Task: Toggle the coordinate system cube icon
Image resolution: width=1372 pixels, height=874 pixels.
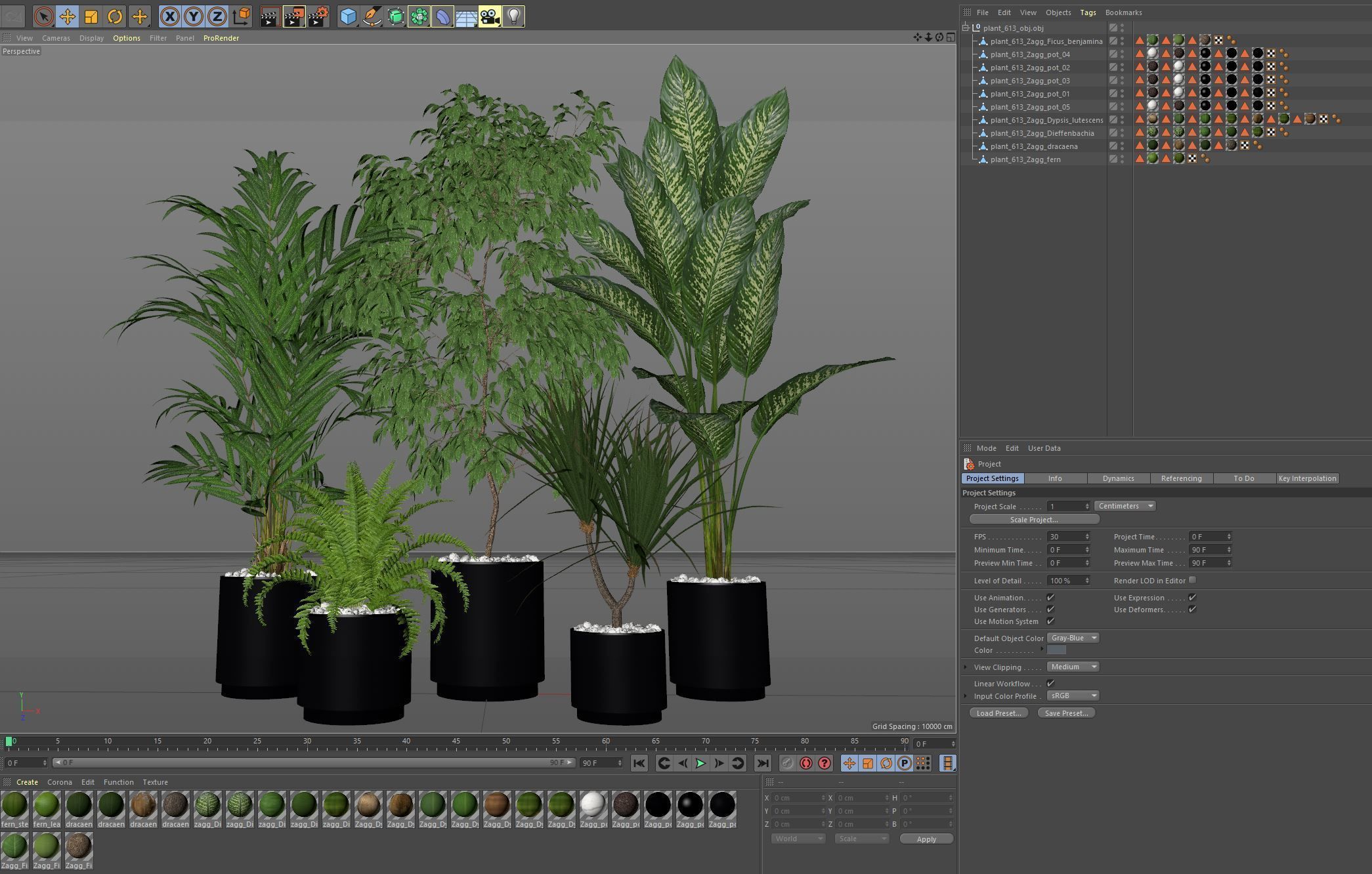Action: 241,16
